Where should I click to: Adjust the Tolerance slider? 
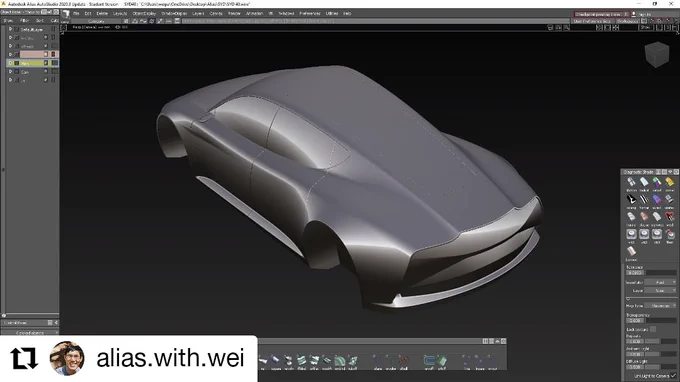click(x=660, y=273)
